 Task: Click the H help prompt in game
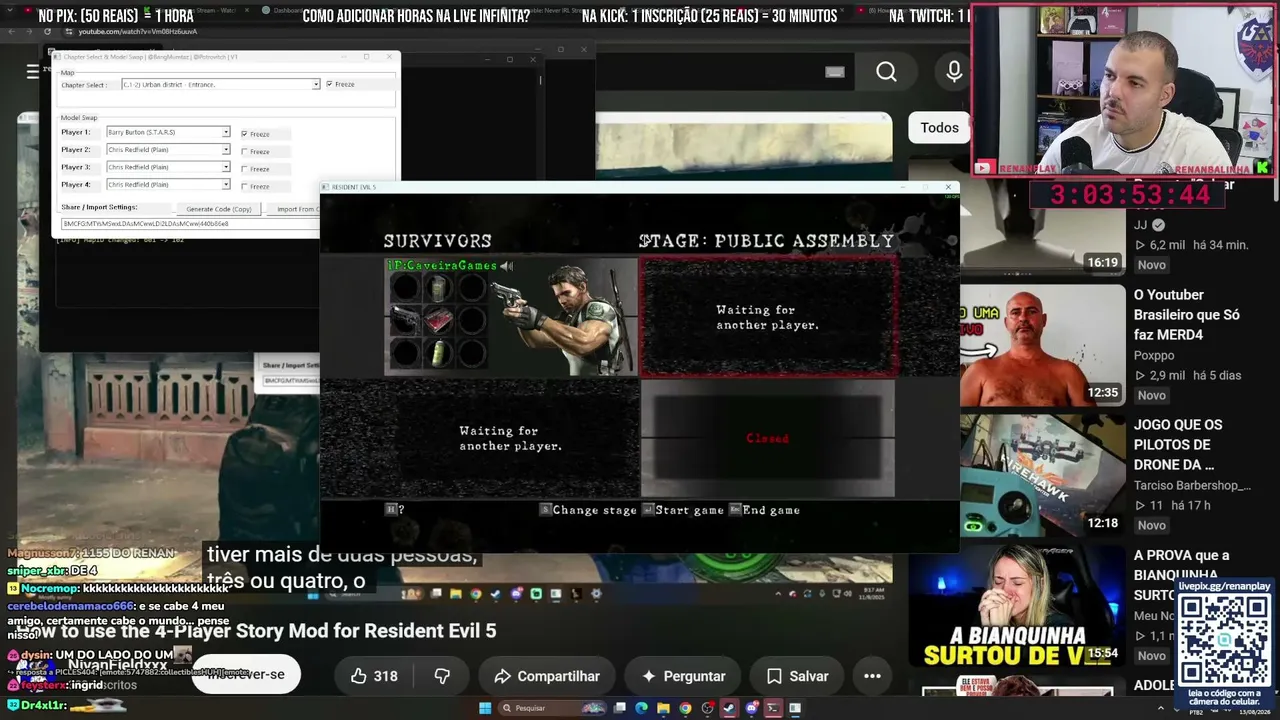395,510
